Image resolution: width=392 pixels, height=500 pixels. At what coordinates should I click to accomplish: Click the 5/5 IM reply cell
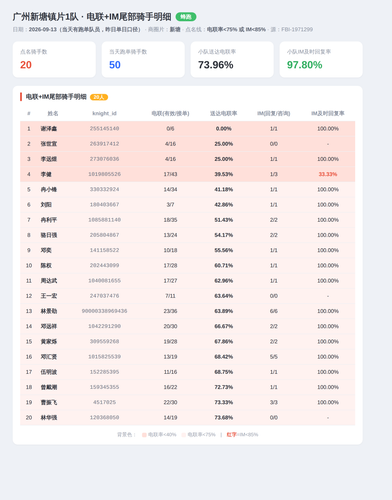pyautogui.click(x=274, y=357)
